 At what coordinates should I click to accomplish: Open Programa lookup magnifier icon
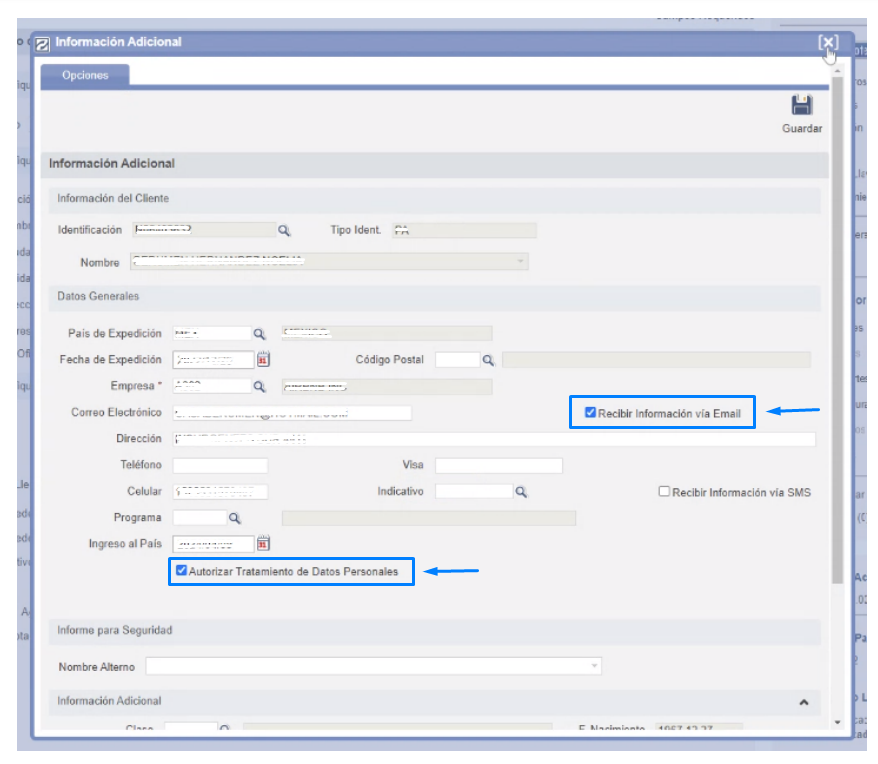click(235, 518)
